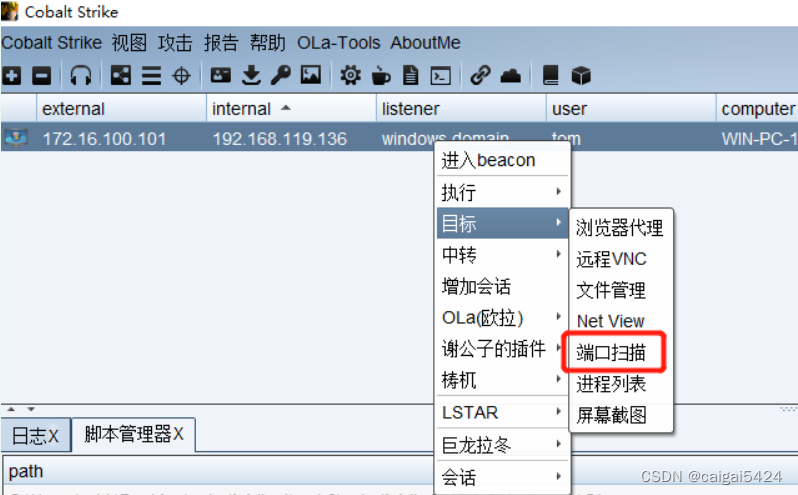Viewport: 798px width, 495px height.
Task: Close the 日志 tab with its X
Action: (53, 436)
